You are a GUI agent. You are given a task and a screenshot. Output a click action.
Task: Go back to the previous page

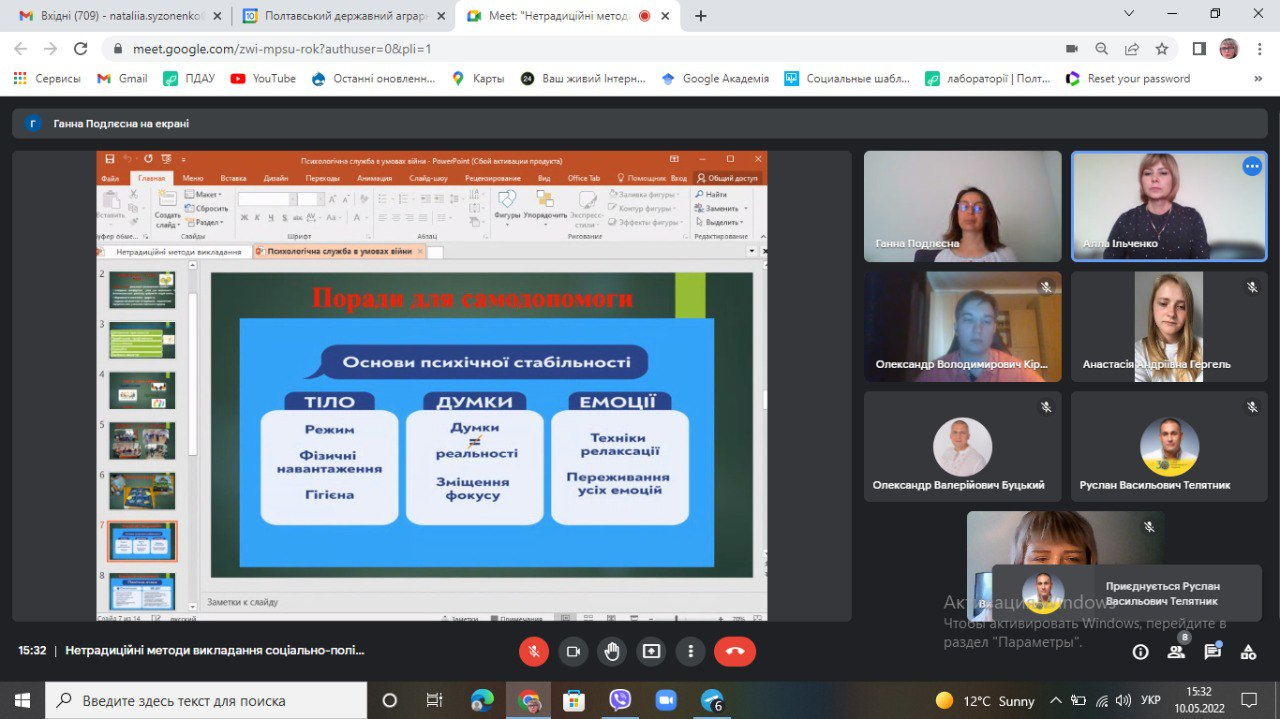point(21,48)
